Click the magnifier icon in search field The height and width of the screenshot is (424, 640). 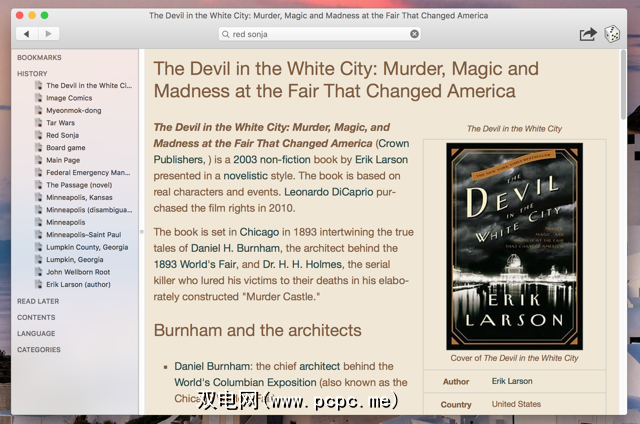click(x=225, y=34)
